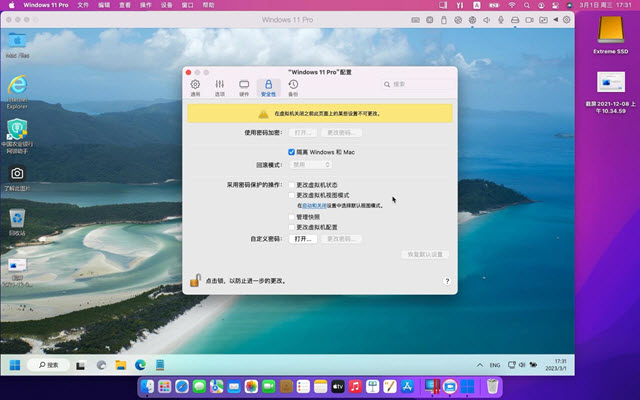Open the 通用 (General) gear tab in config dialog

click(195, 88)
